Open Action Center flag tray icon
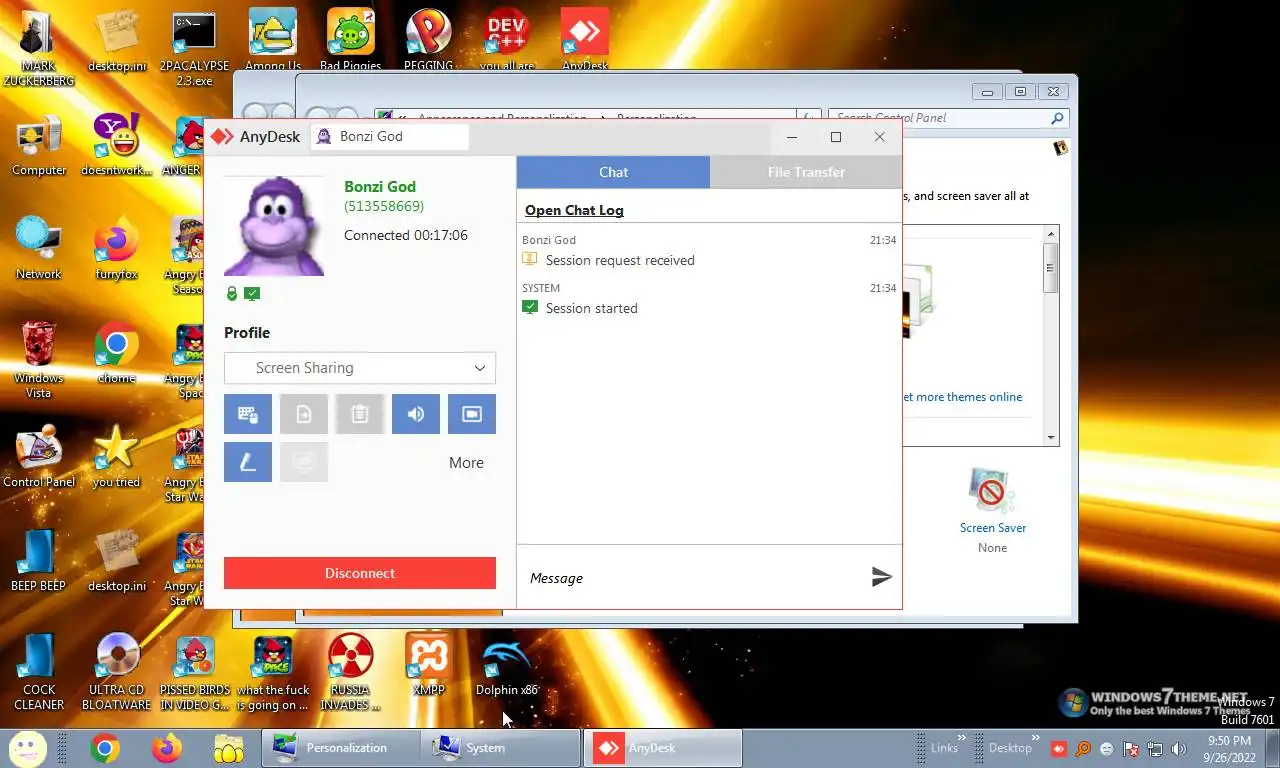 [1131, 748]
